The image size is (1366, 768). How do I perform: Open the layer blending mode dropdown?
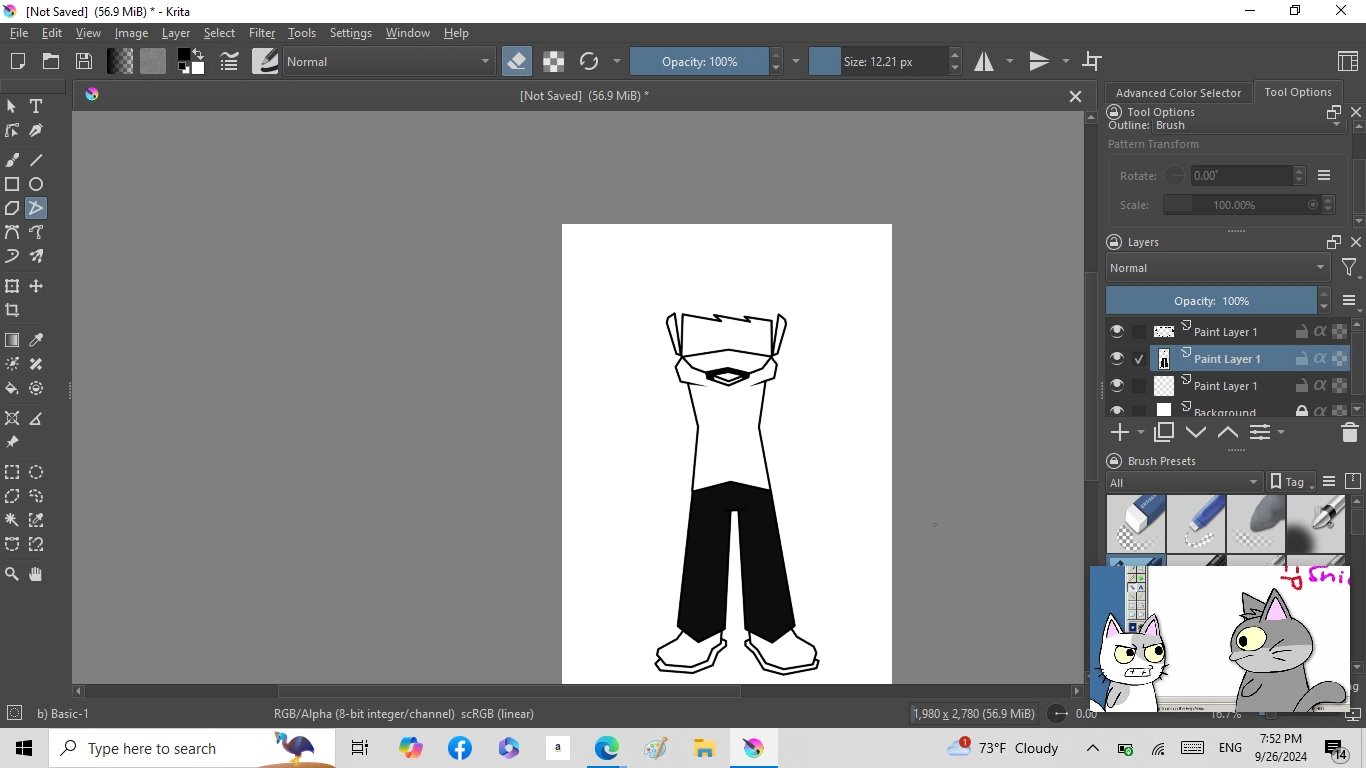1217,268
